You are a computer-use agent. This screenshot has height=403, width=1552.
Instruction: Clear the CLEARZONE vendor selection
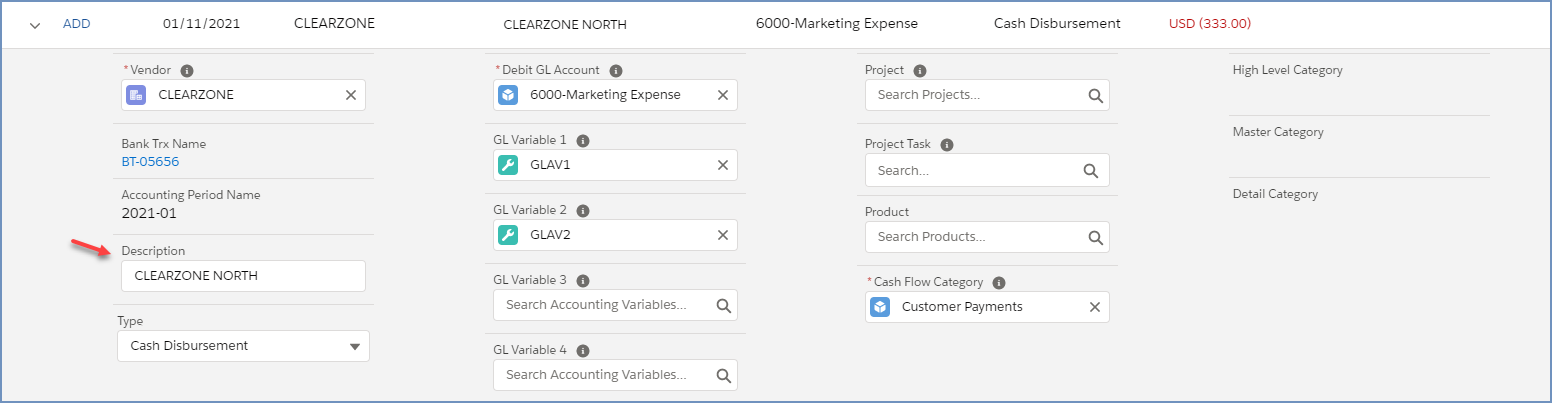tap(350, 95)
